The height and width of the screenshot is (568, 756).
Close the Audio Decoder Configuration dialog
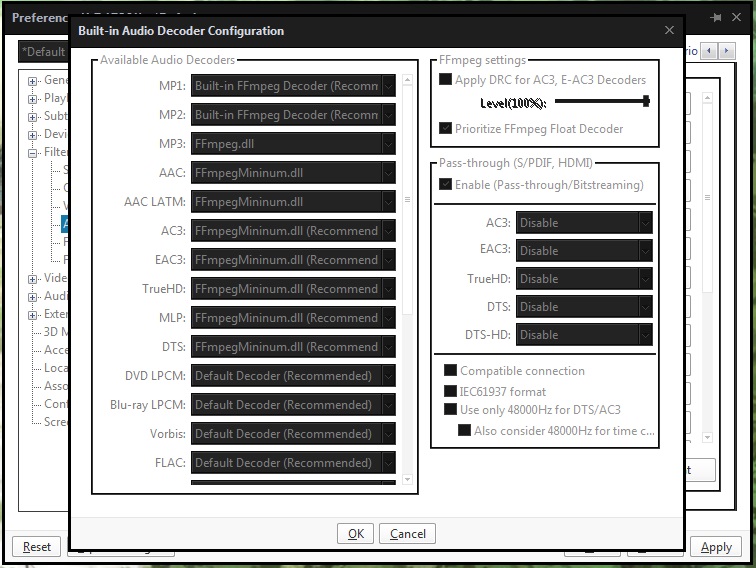(669, 30)
